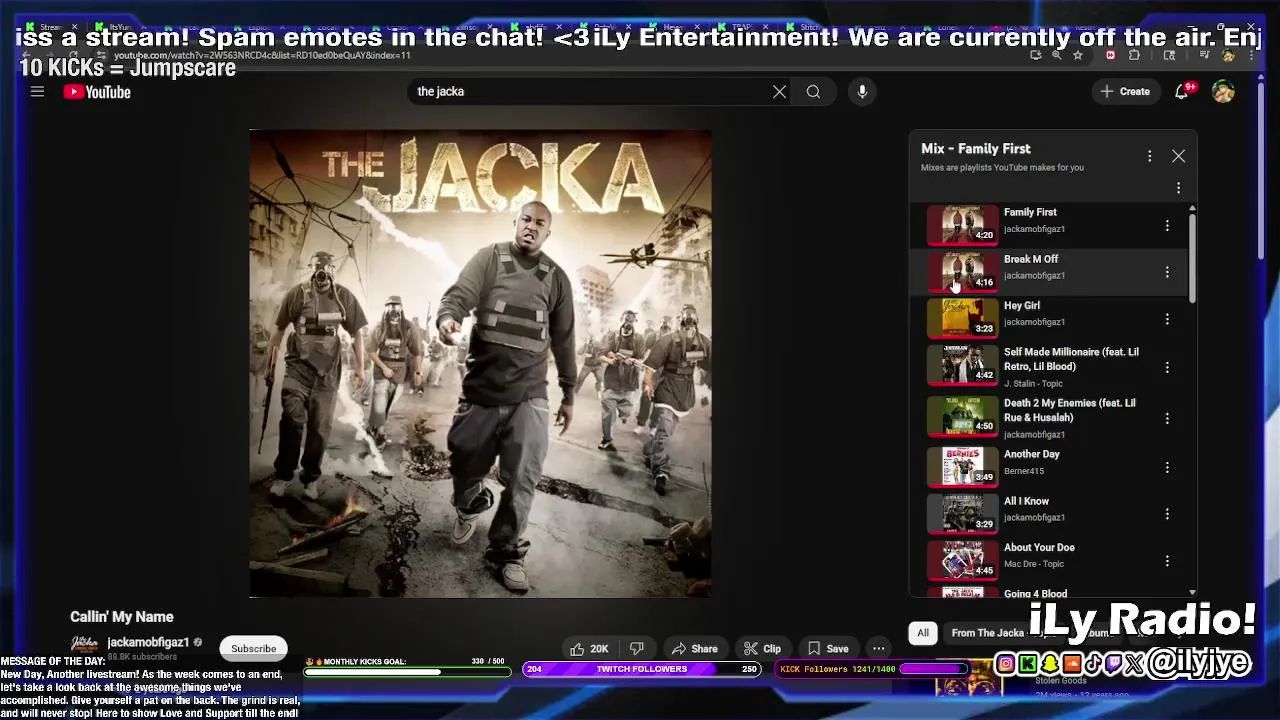Click the Create button
The width and height of the screenshot is (1280, 720).
point(1125,91)
